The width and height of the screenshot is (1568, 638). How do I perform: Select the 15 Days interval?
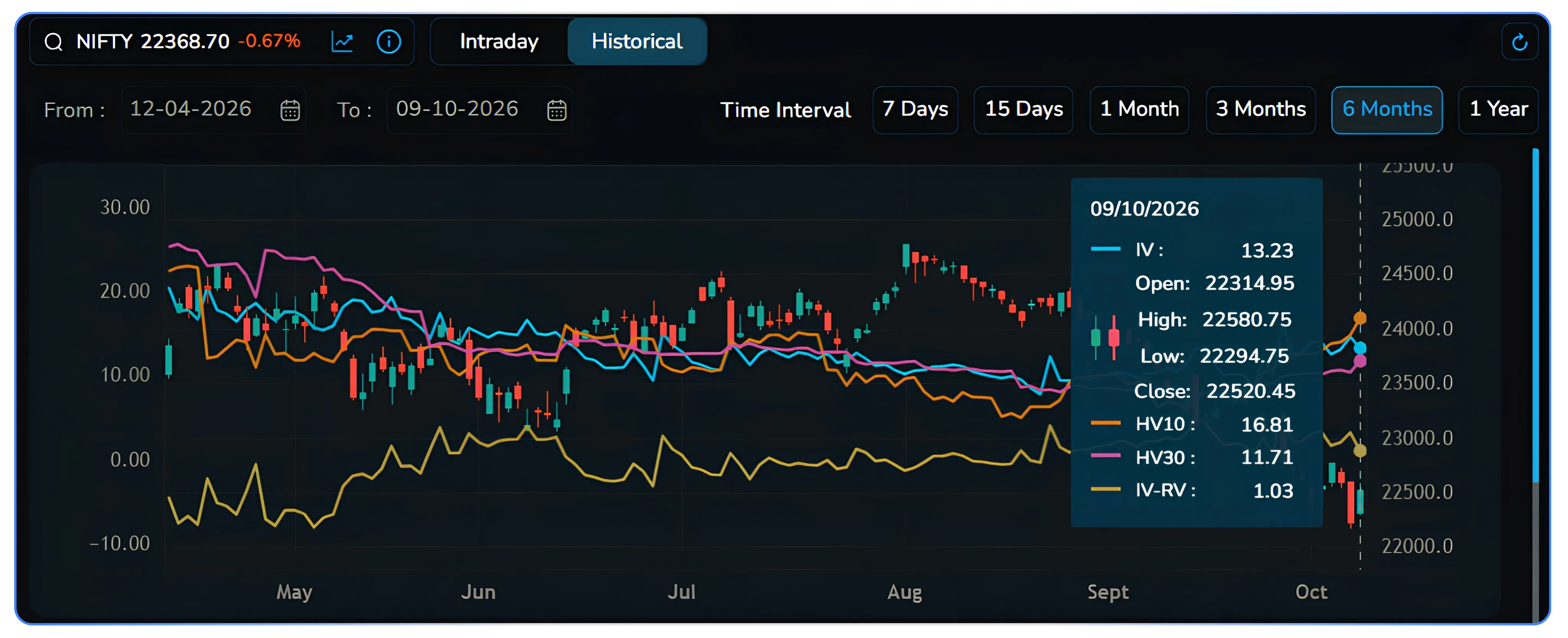click(1023, 110)
